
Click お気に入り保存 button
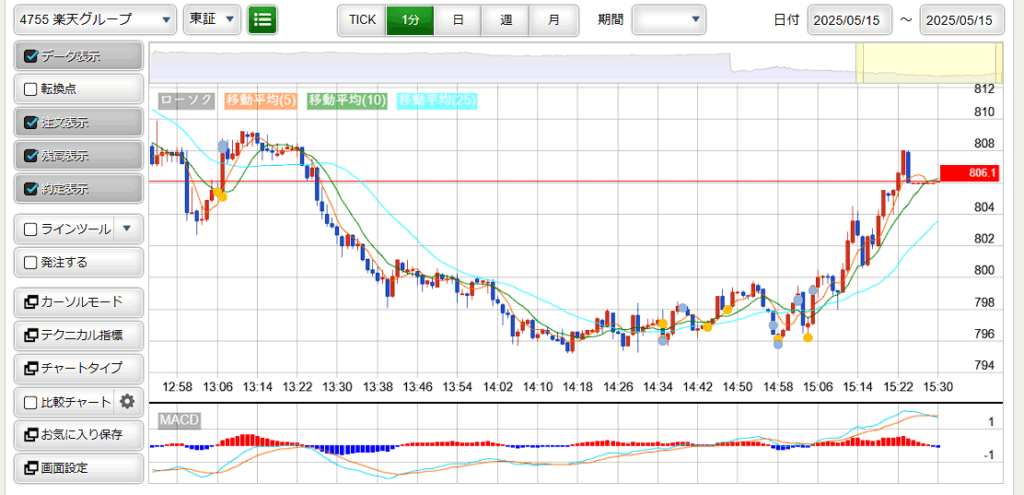pyautogui.click(x=78, y=434)
